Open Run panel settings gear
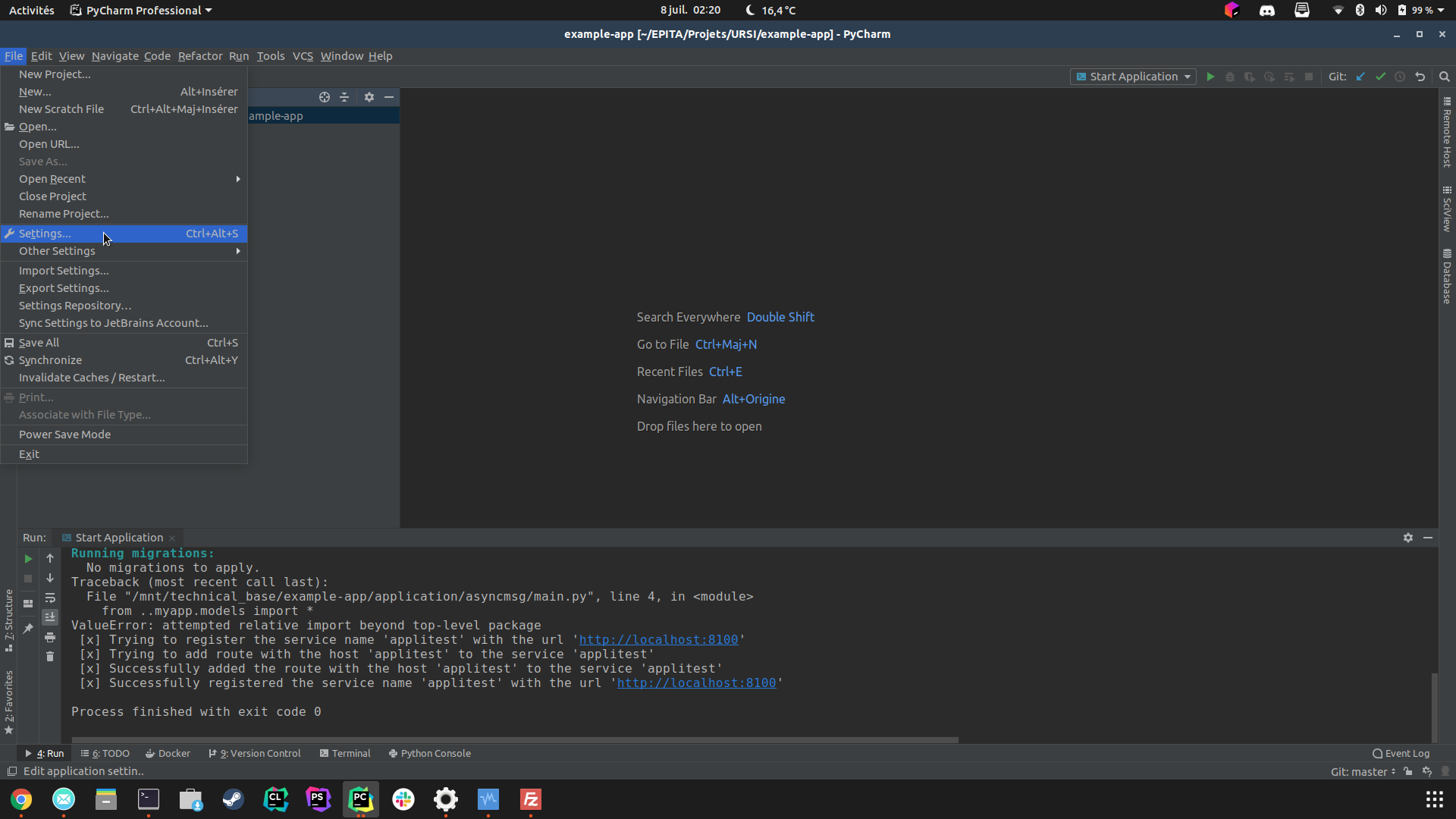 pos(1408,538)
